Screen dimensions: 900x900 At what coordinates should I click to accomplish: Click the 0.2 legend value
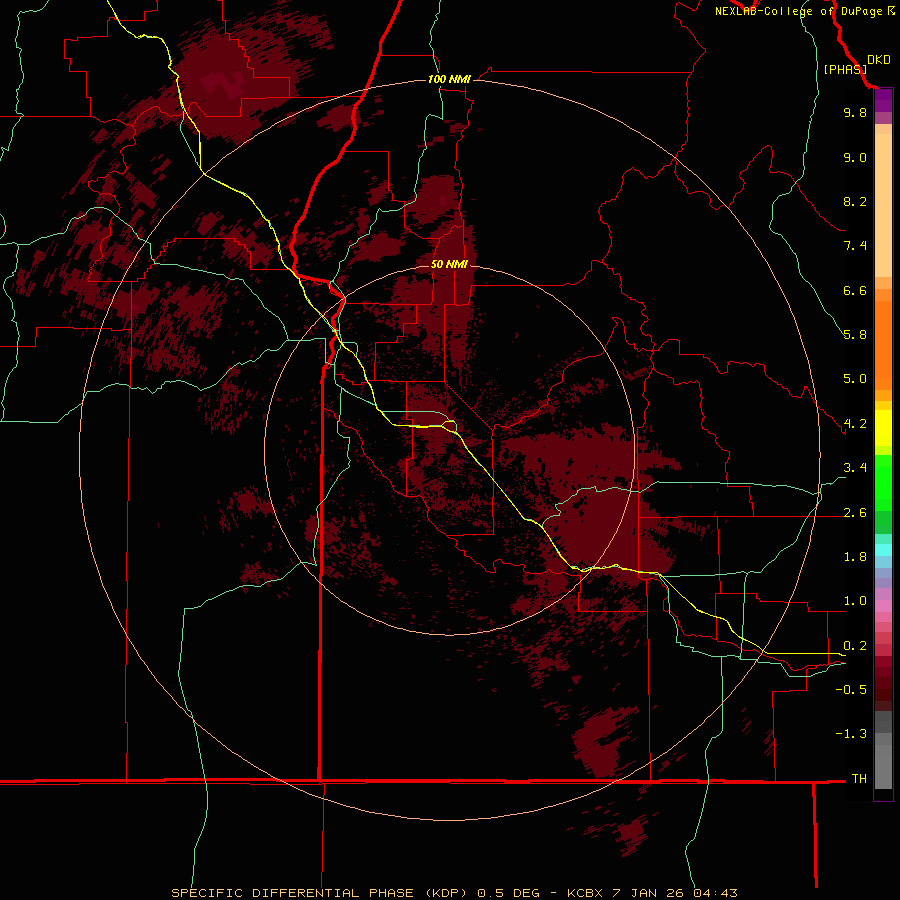point(855,646)
